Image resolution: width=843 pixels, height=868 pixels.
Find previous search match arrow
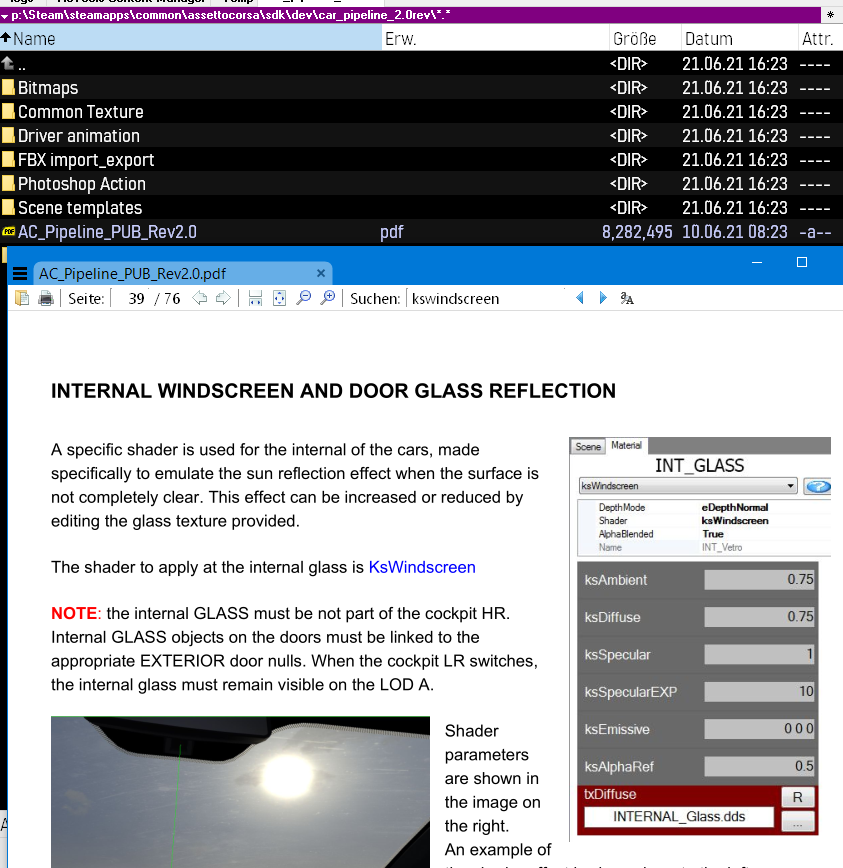[x=580, y=298]
